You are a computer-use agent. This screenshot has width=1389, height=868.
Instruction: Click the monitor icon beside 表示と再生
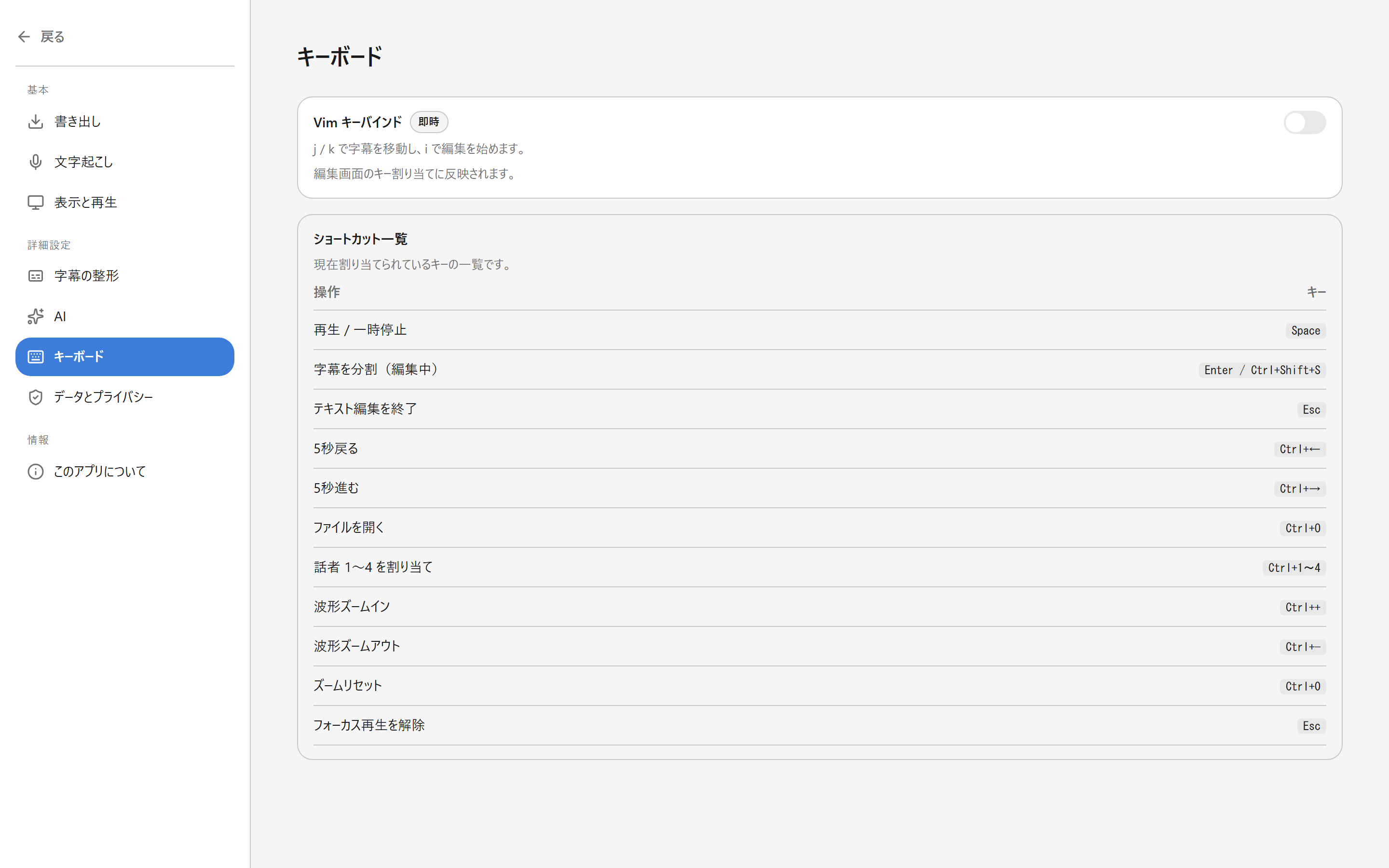point(36,203)
